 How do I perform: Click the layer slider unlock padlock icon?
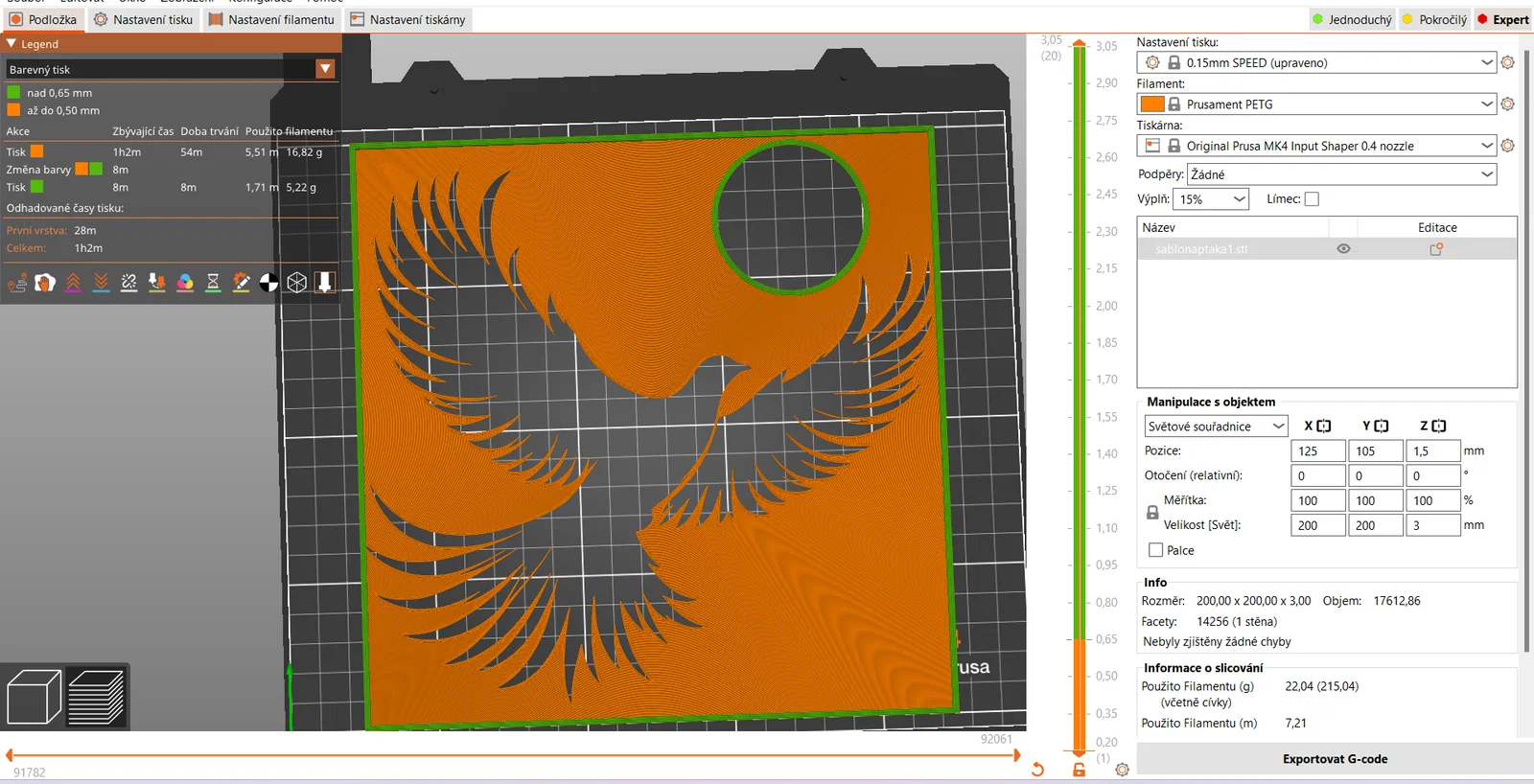[1080, 769]
